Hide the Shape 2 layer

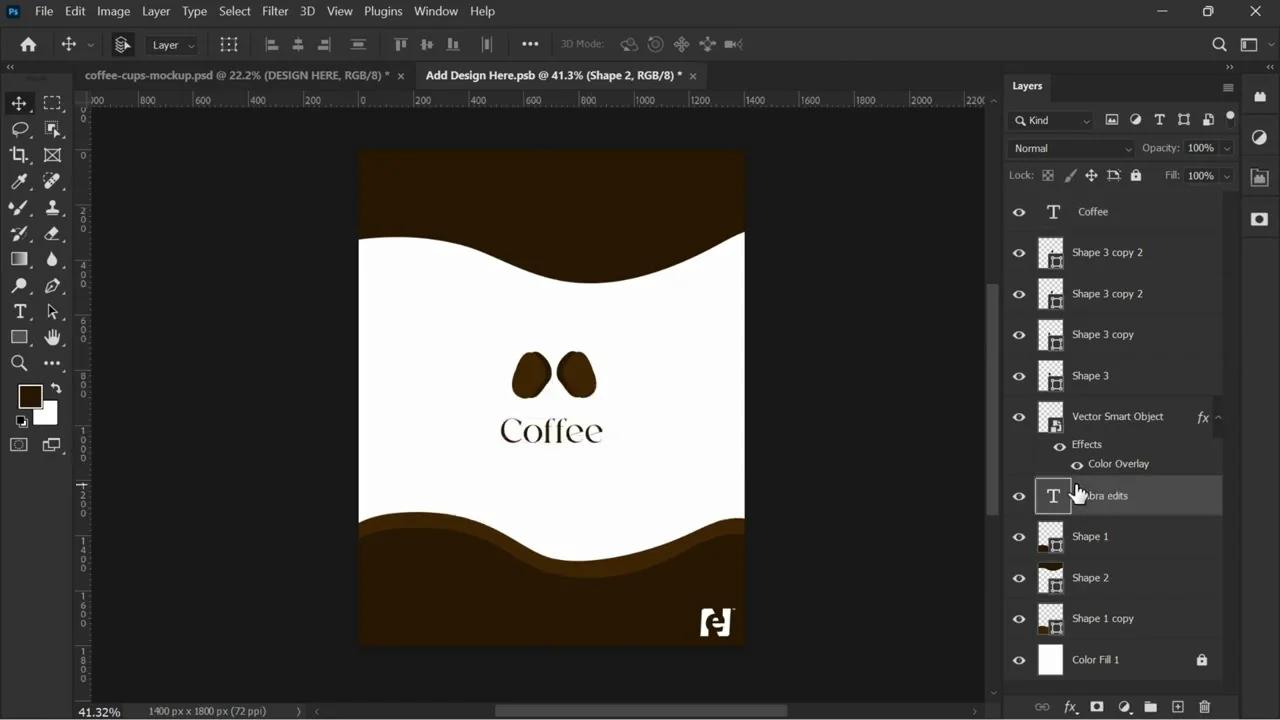(x=1019, y=578)
